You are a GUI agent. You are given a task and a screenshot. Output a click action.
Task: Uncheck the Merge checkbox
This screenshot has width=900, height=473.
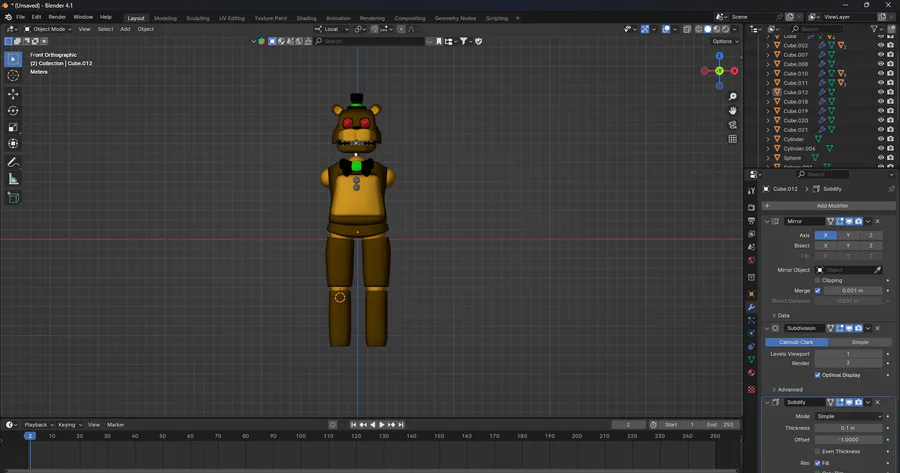click(x=817, y=290)
